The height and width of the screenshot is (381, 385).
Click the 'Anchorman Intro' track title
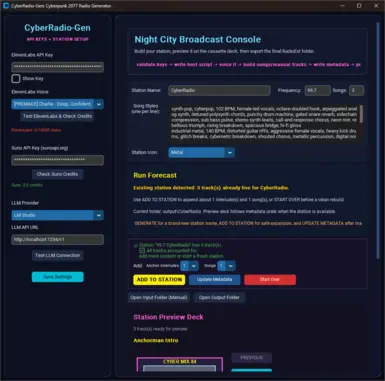click(156, 340)
